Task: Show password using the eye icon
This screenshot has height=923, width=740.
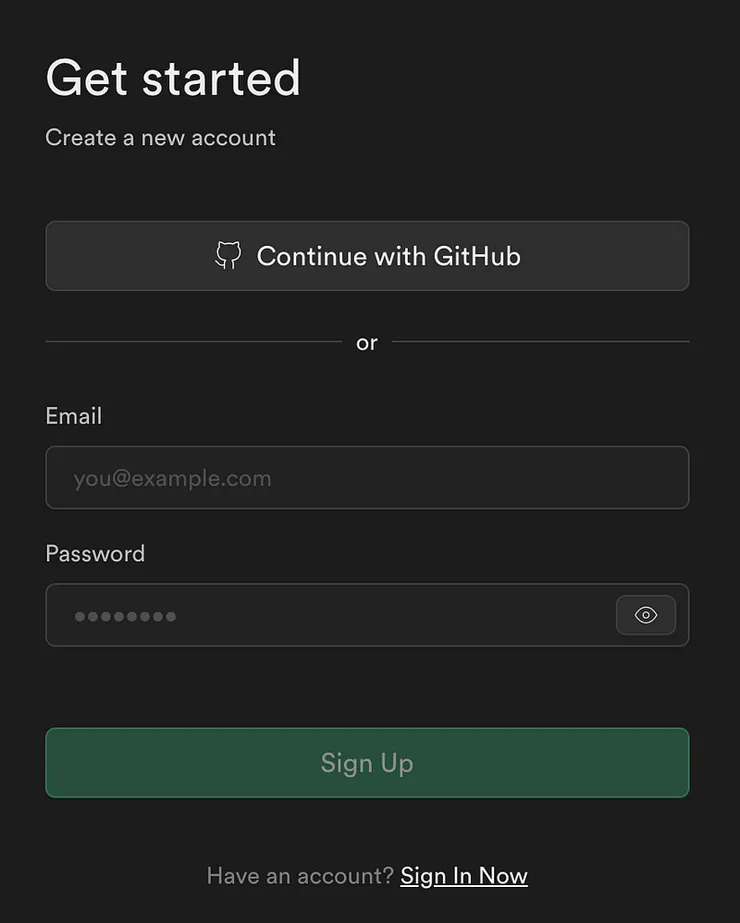Action: [646, 615]
